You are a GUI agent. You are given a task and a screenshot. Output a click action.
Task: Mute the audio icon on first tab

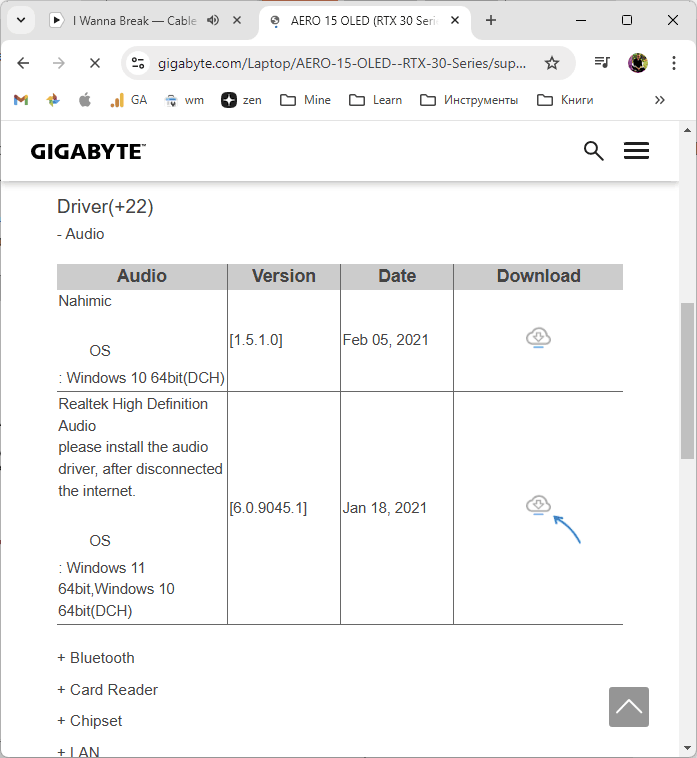(213, 20)
